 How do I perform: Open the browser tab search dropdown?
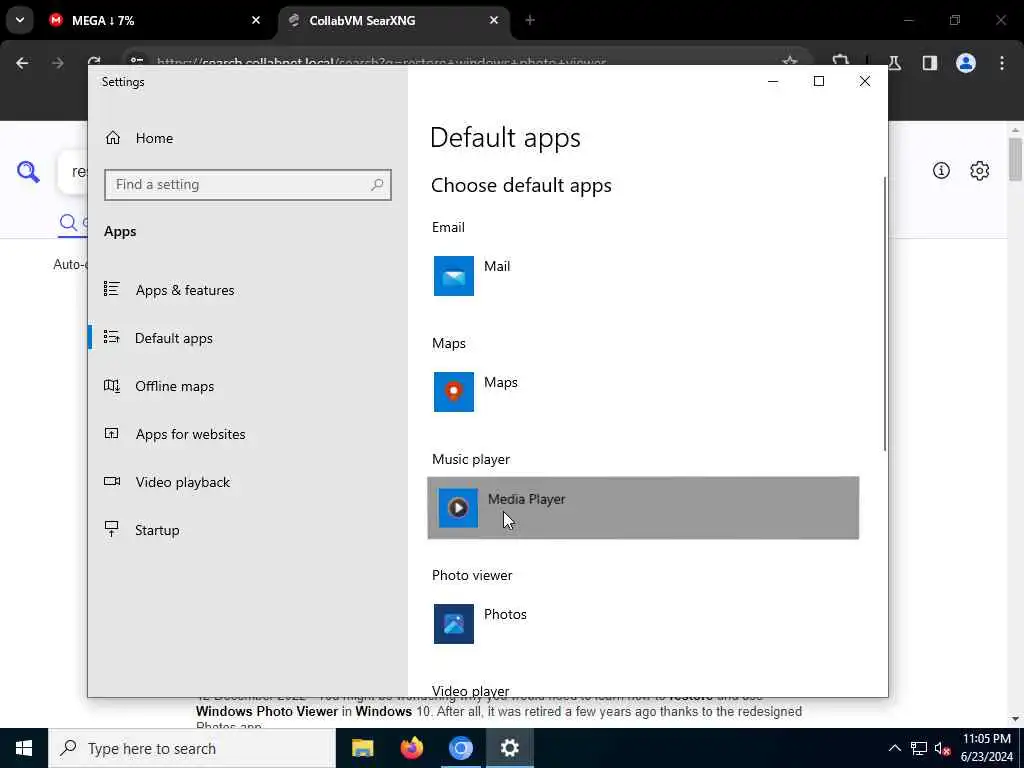point(20,20)
